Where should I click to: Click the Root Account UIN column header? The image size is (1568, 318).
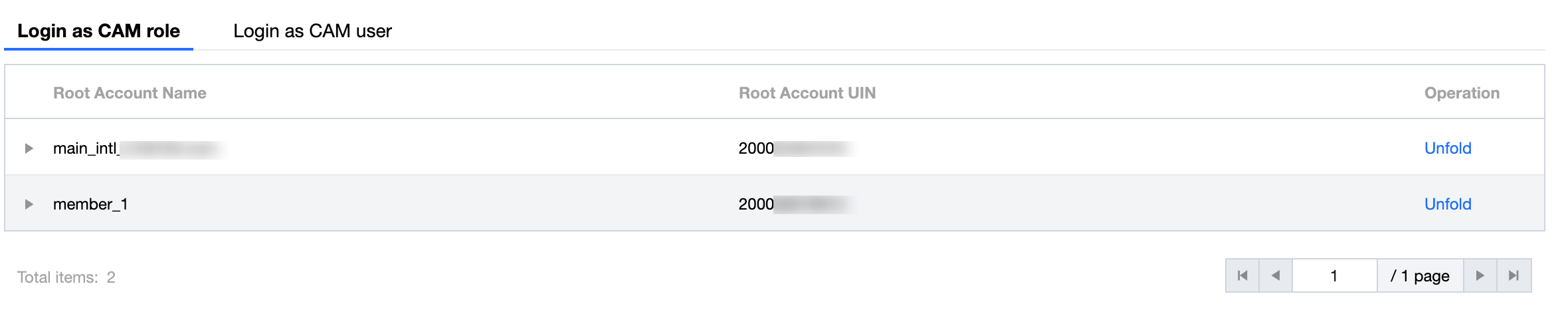tap(807, 93)
